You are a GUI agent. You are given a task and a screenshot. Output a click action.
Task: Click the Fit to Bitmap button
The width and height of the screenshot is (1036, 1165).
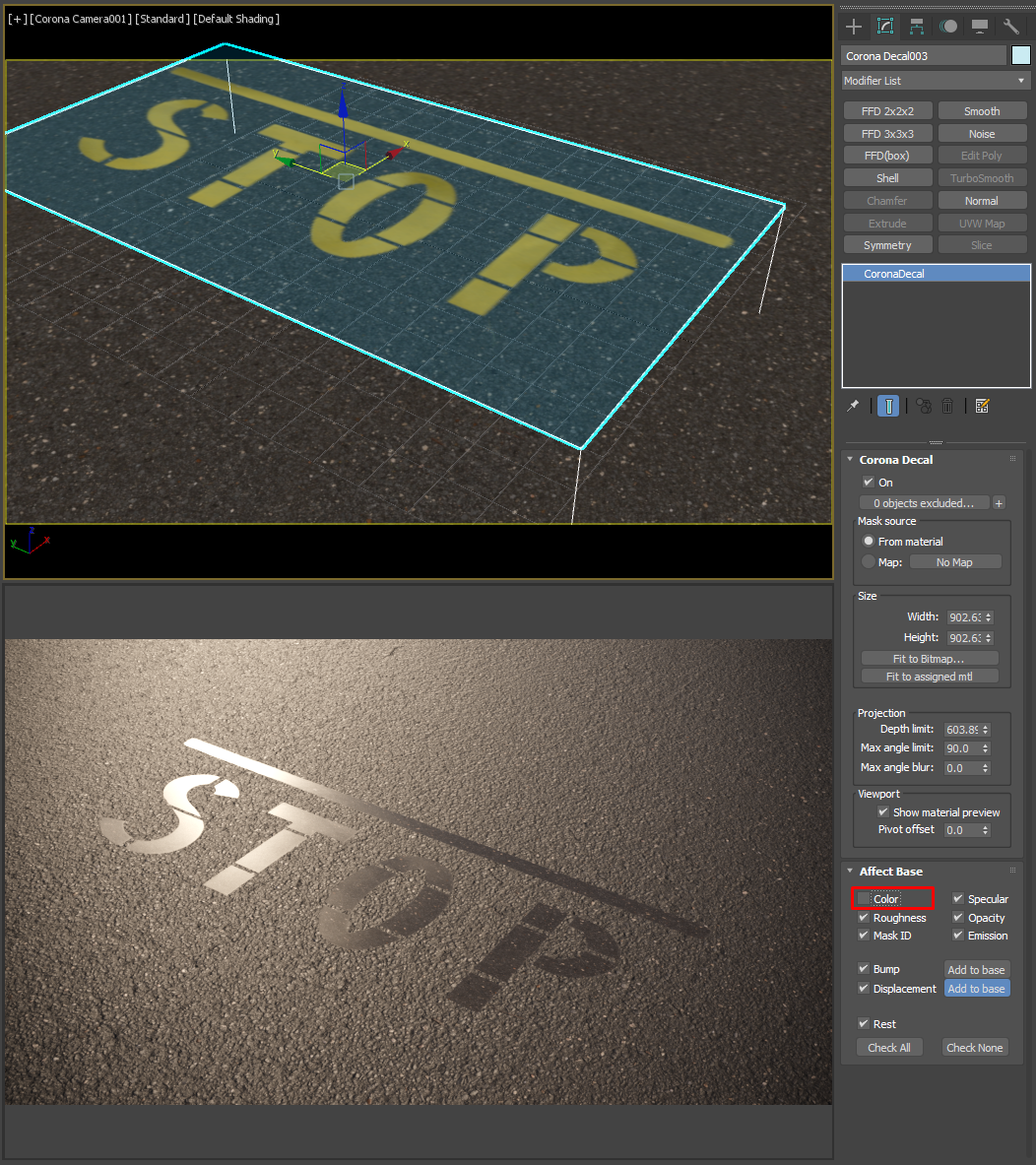point(930,659)
